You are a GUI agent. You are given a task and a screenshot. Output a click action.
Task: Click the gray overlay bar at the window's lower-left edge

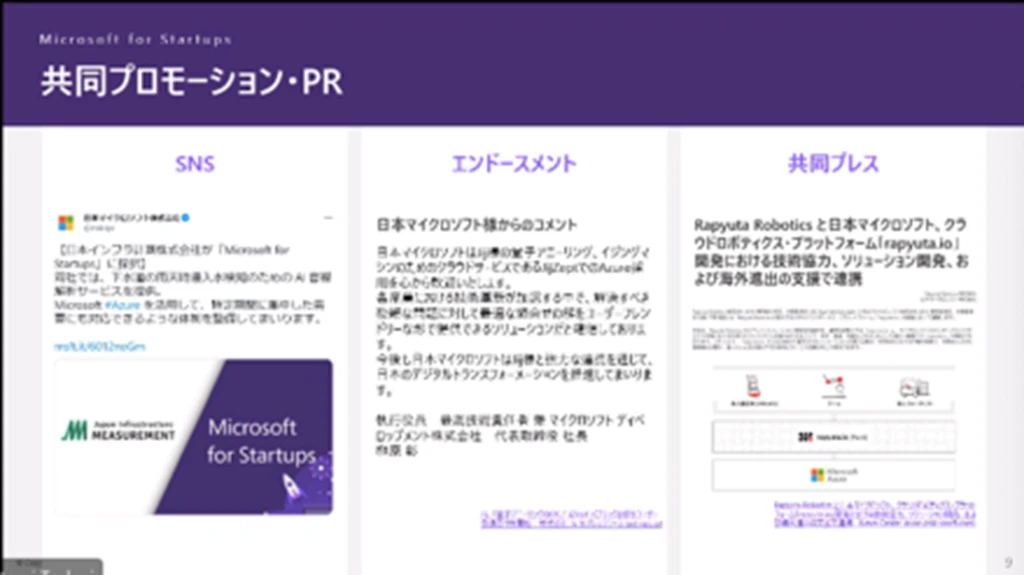[52, 567]
